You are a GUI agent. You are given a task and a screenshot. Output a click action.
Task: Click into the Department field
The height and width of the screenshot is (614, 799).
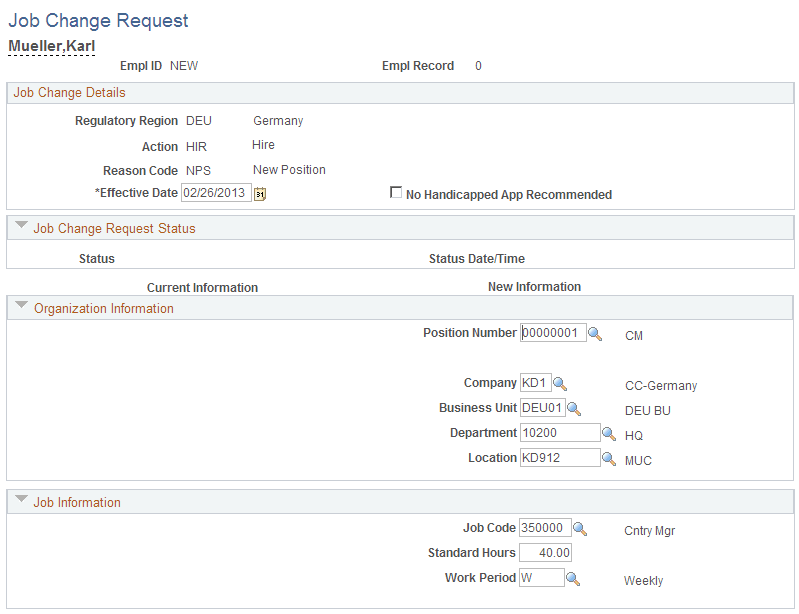point(559,433)
